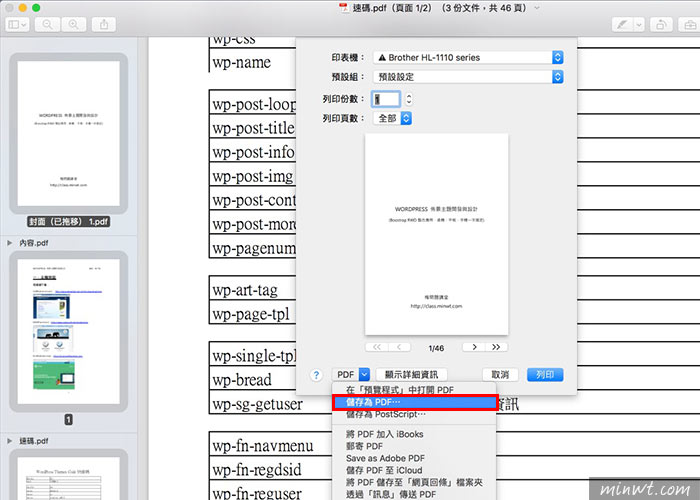Image resolution: width=700 pixels, height=500 pixels.
Task: Select the 內容.pdf page 1 thumbnail
Action: [68, 331]
